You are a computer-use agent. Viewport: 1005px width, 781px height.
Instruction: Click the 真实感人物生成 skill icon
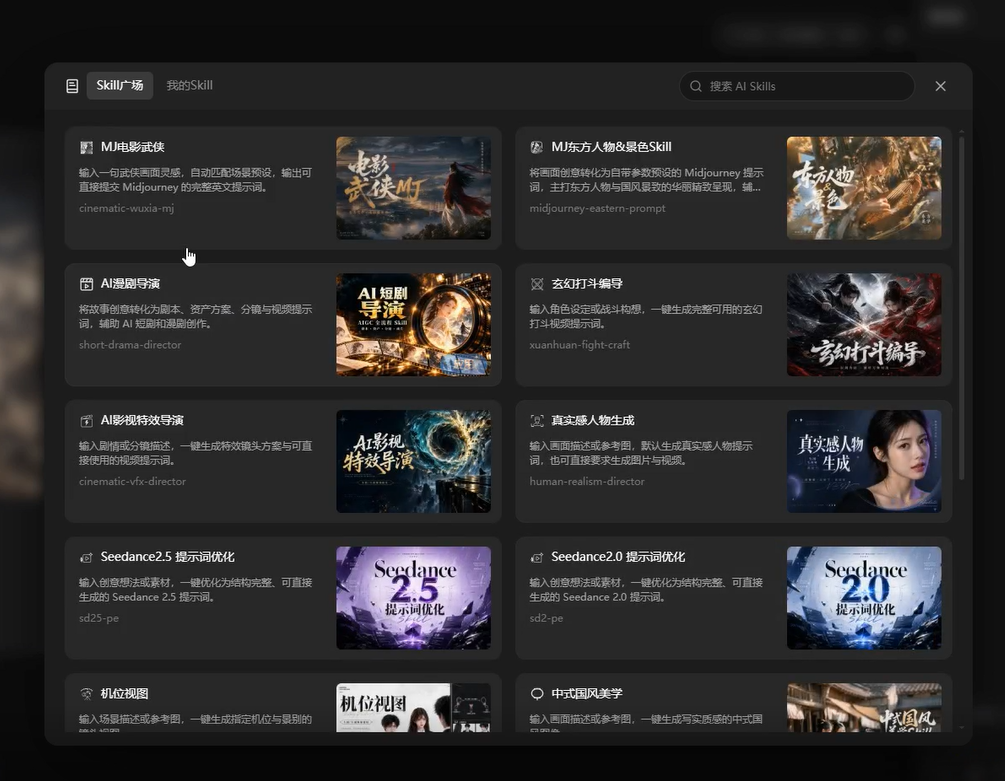536,421
